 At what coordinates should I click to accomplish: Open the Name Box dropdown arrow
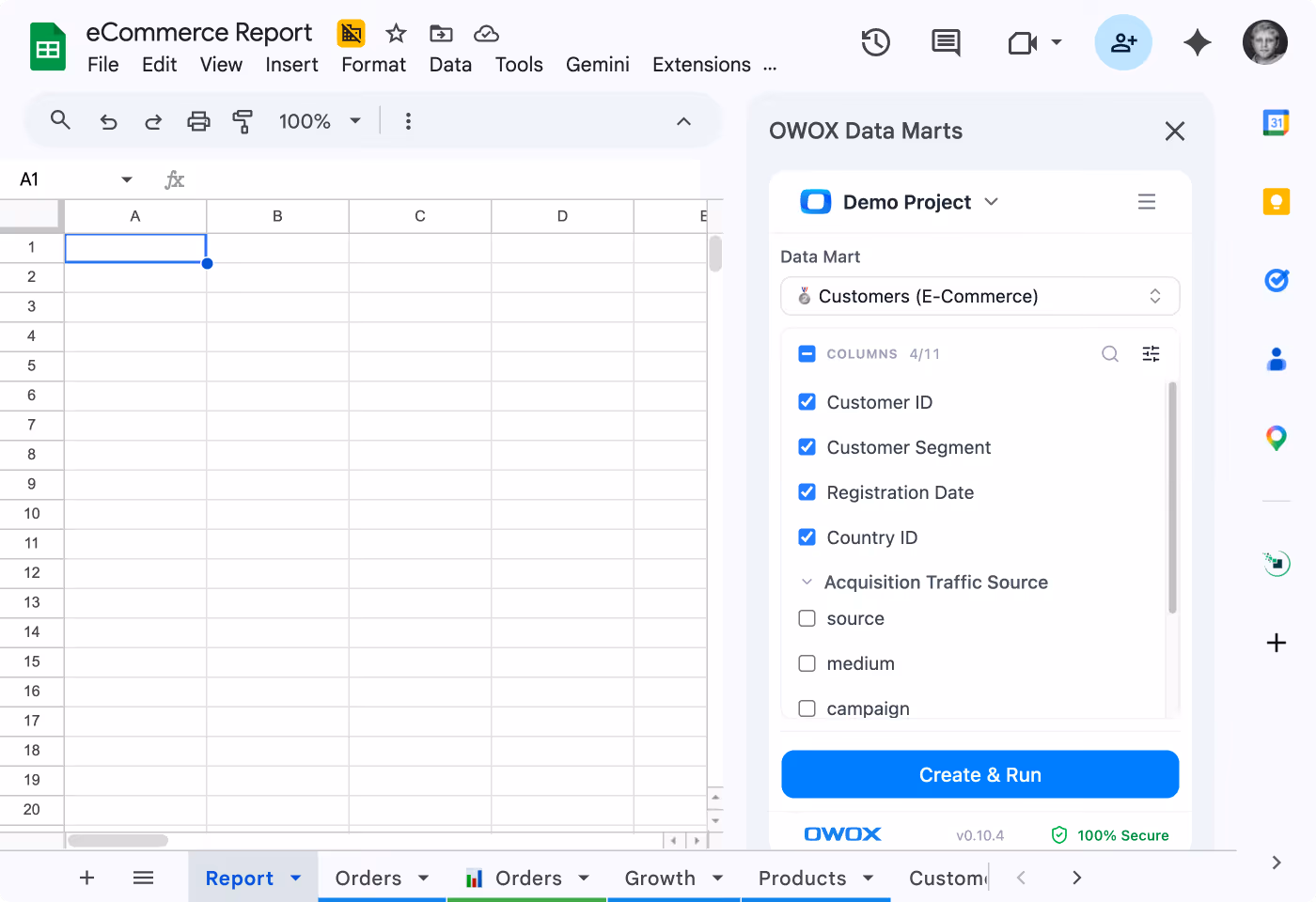[x=127, y=179]
